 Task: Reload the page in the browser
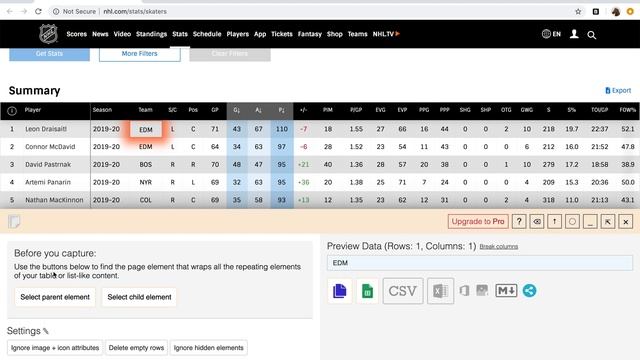point(38,11)
